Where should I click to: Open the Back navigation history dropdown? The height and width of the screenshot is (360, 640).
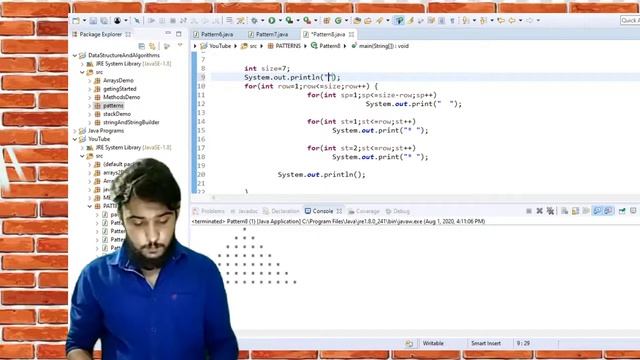[x=520, y=20]
